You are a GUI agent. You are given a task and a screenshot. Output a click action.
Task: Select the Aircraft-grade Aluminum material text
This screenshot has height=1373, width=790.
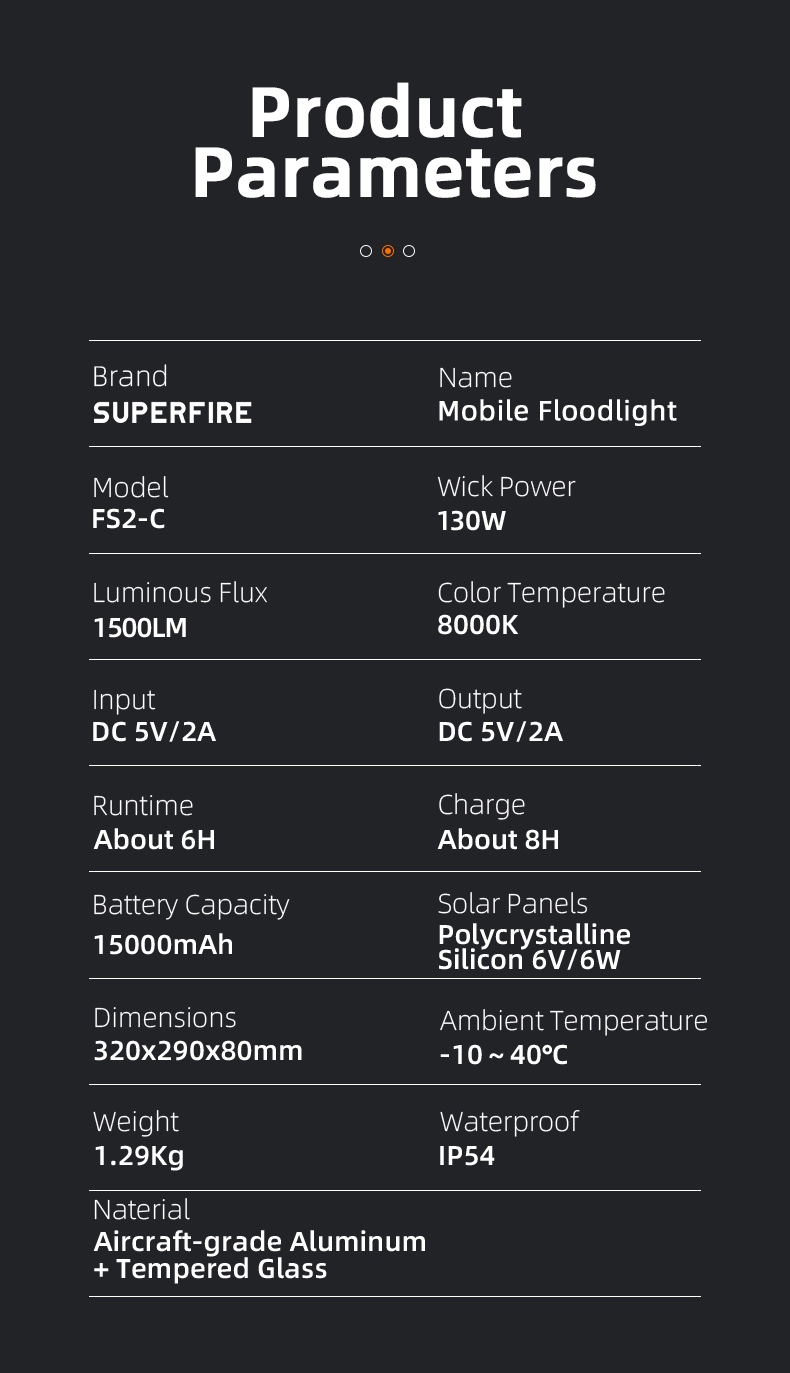[260, 1242]
